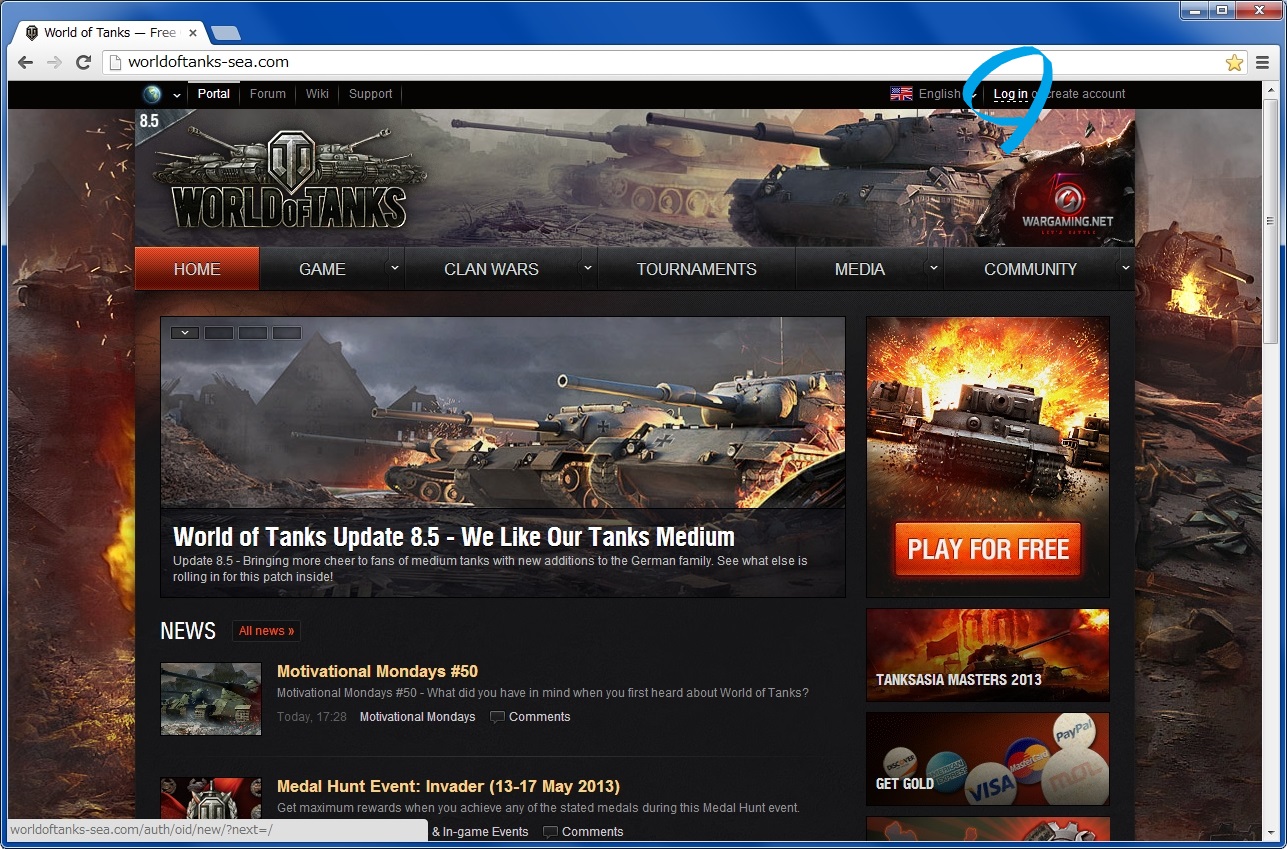Select the first active carousel slide indicator
Screen dimensions: 1287x849
(x=185, y=333)
